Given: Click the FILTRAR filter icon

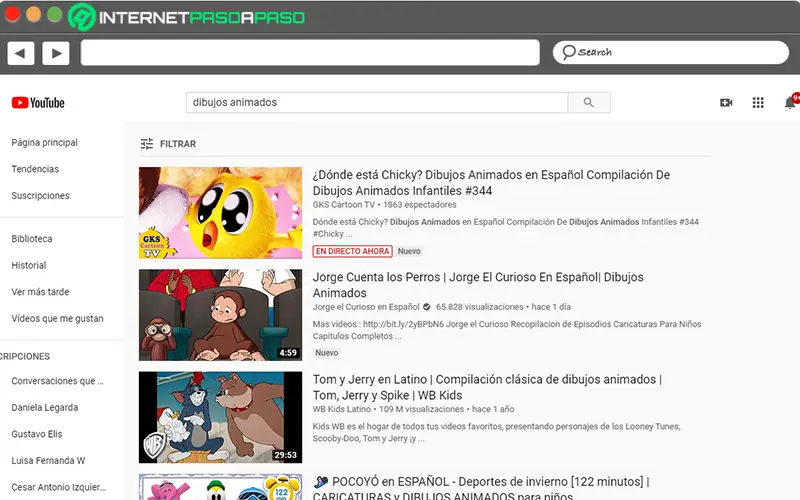Looking at the screenshot, I should pyautogui.click(x=146, y=144).
